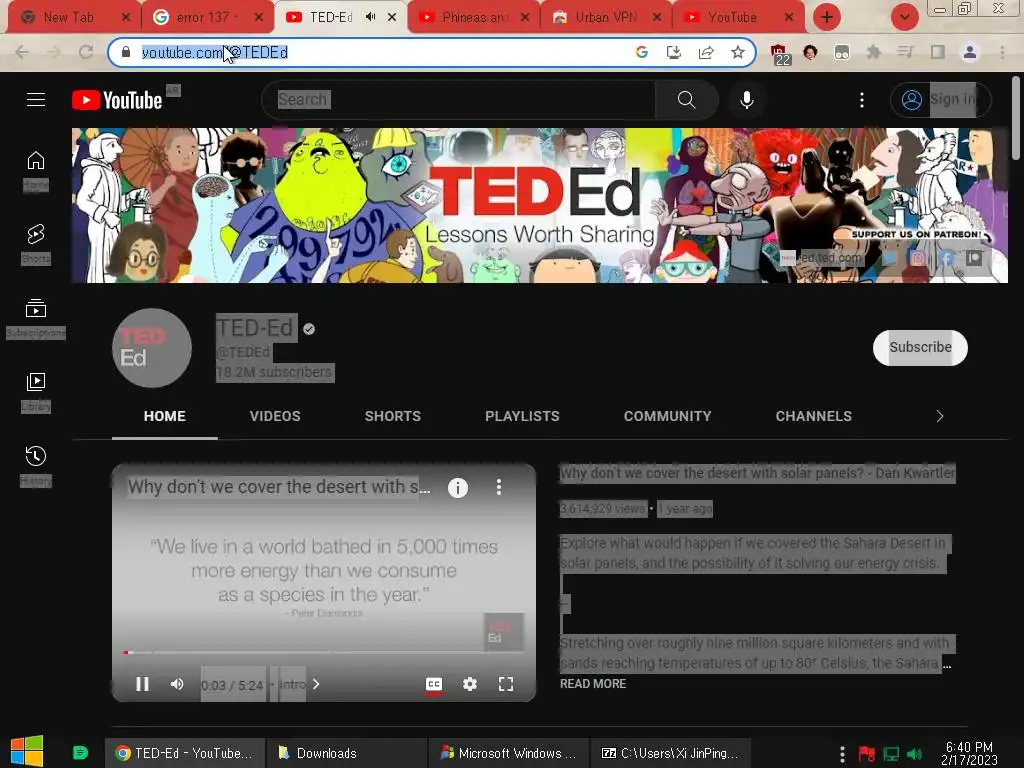Click the share page icon in address bar
This screenshot has width=1024, height=768.
(706, 52)
